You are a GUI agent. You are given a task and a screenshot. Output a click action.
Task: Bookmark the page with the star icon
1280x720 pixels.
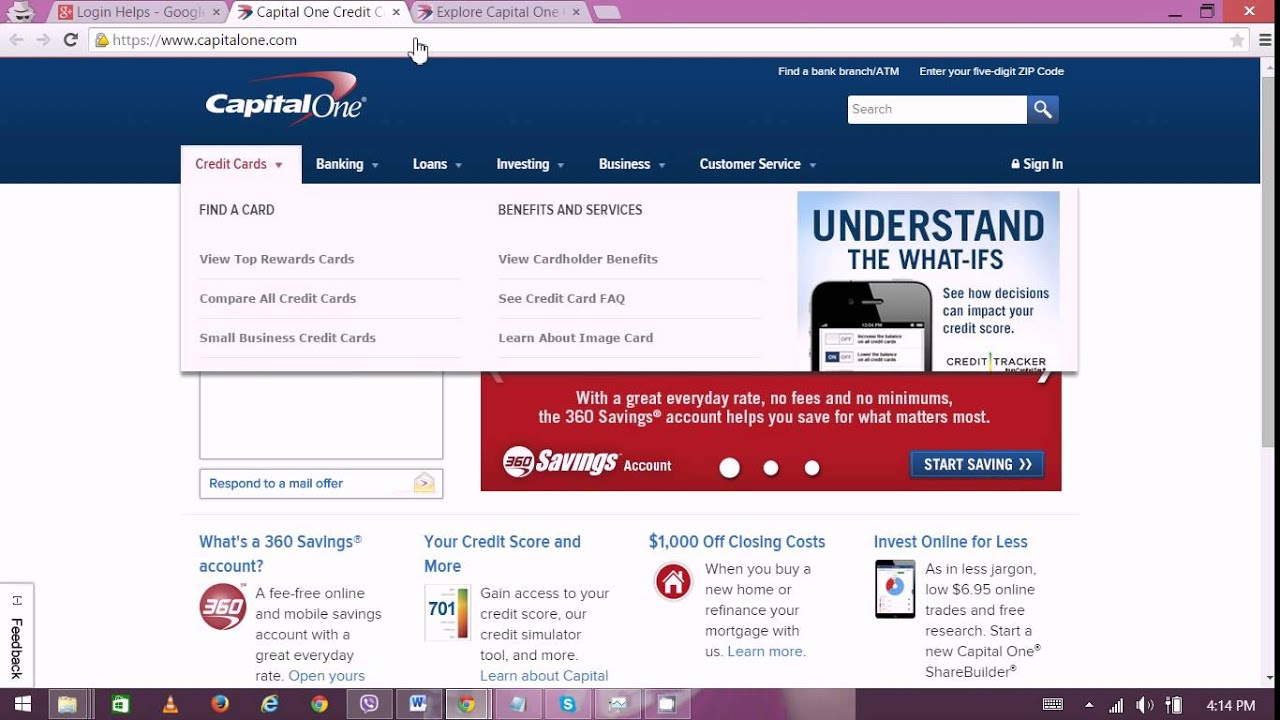1237,40
